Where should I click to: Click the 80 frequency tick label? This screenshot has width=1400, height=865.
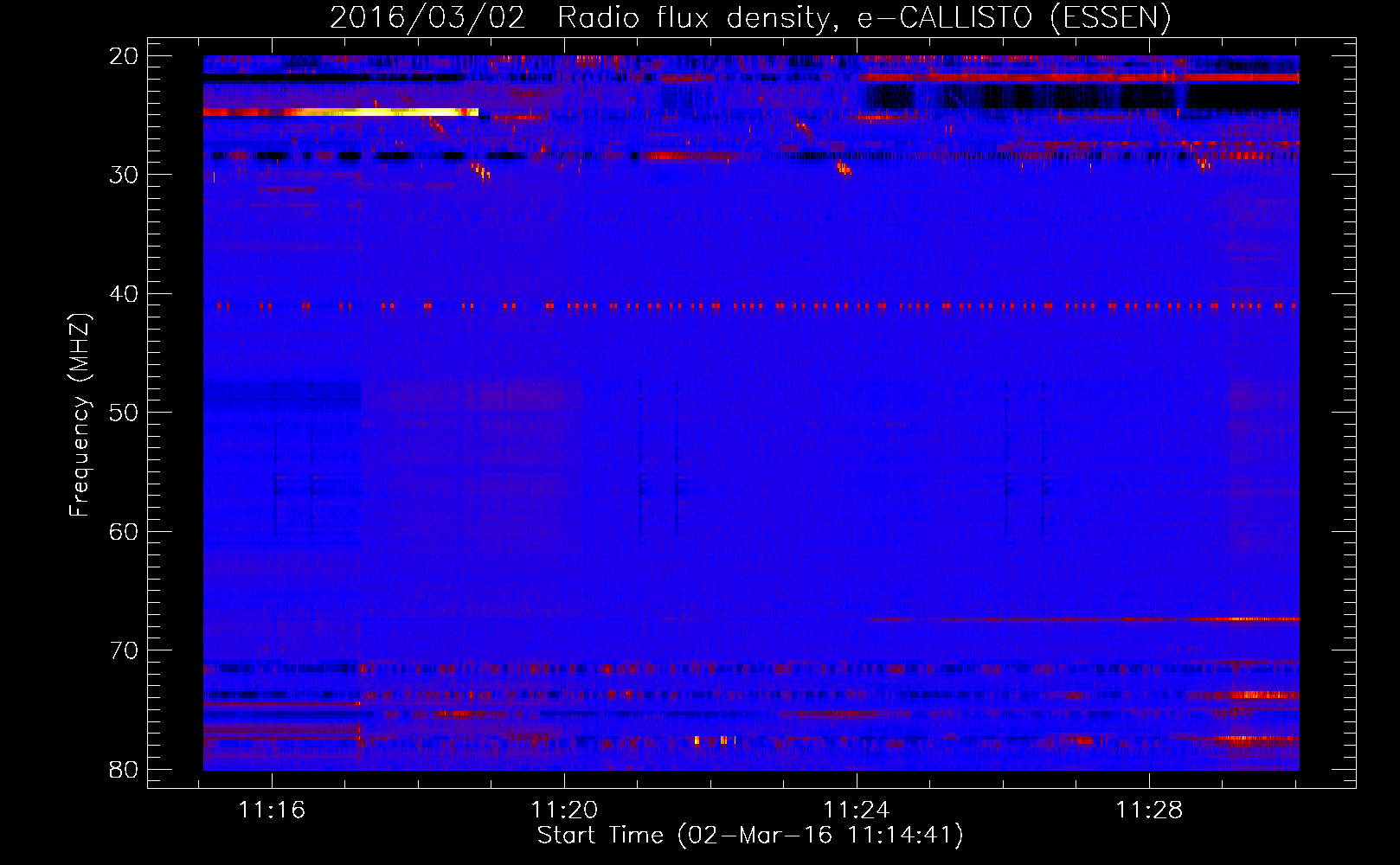tap(124, 769)
